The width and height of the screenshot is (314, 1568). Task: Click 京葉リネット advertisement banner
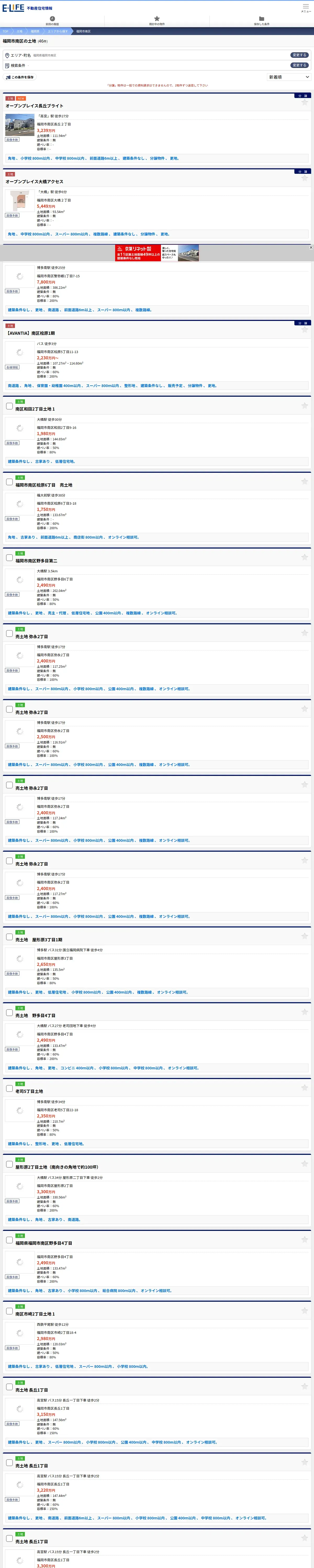(x=157, y=253)
